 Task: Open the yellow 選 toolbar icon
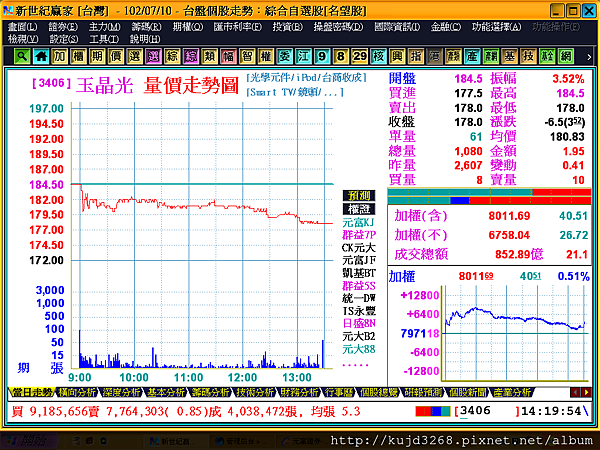click(x=135, y=57)
